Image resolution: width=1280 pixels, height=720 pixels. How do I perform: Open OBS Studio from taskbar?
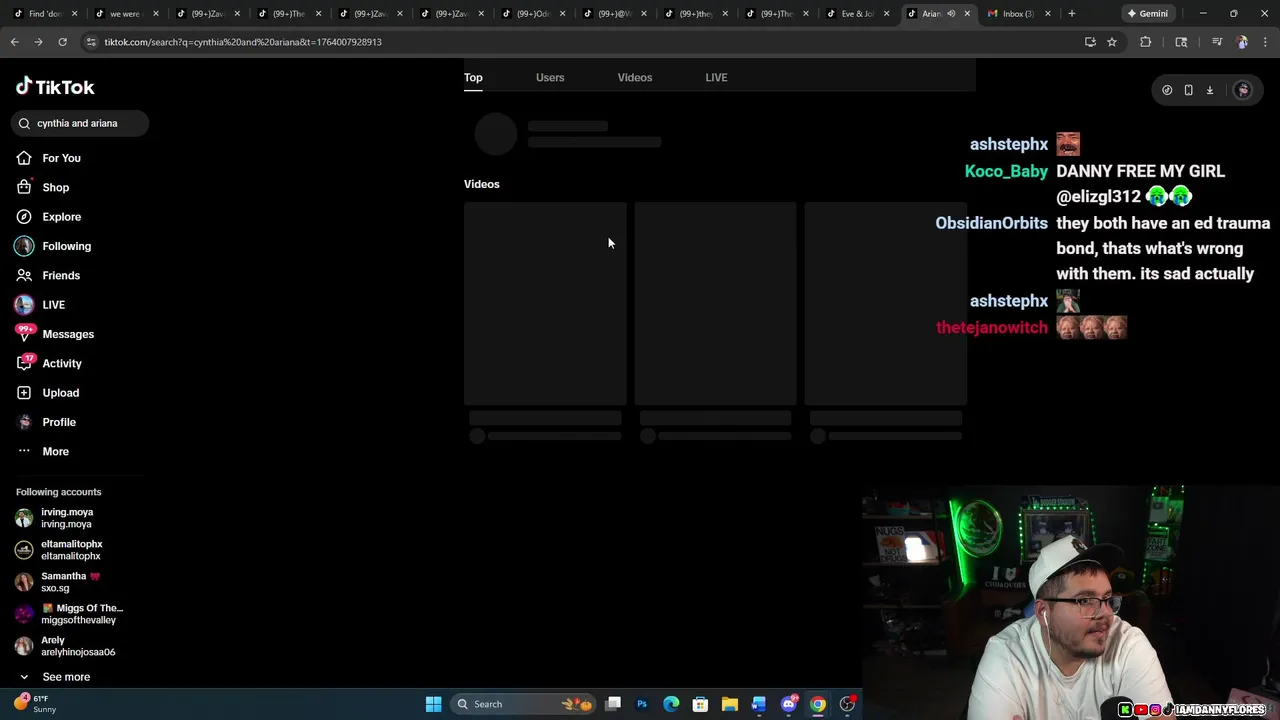pyautogui.click(x=847, y=704)
